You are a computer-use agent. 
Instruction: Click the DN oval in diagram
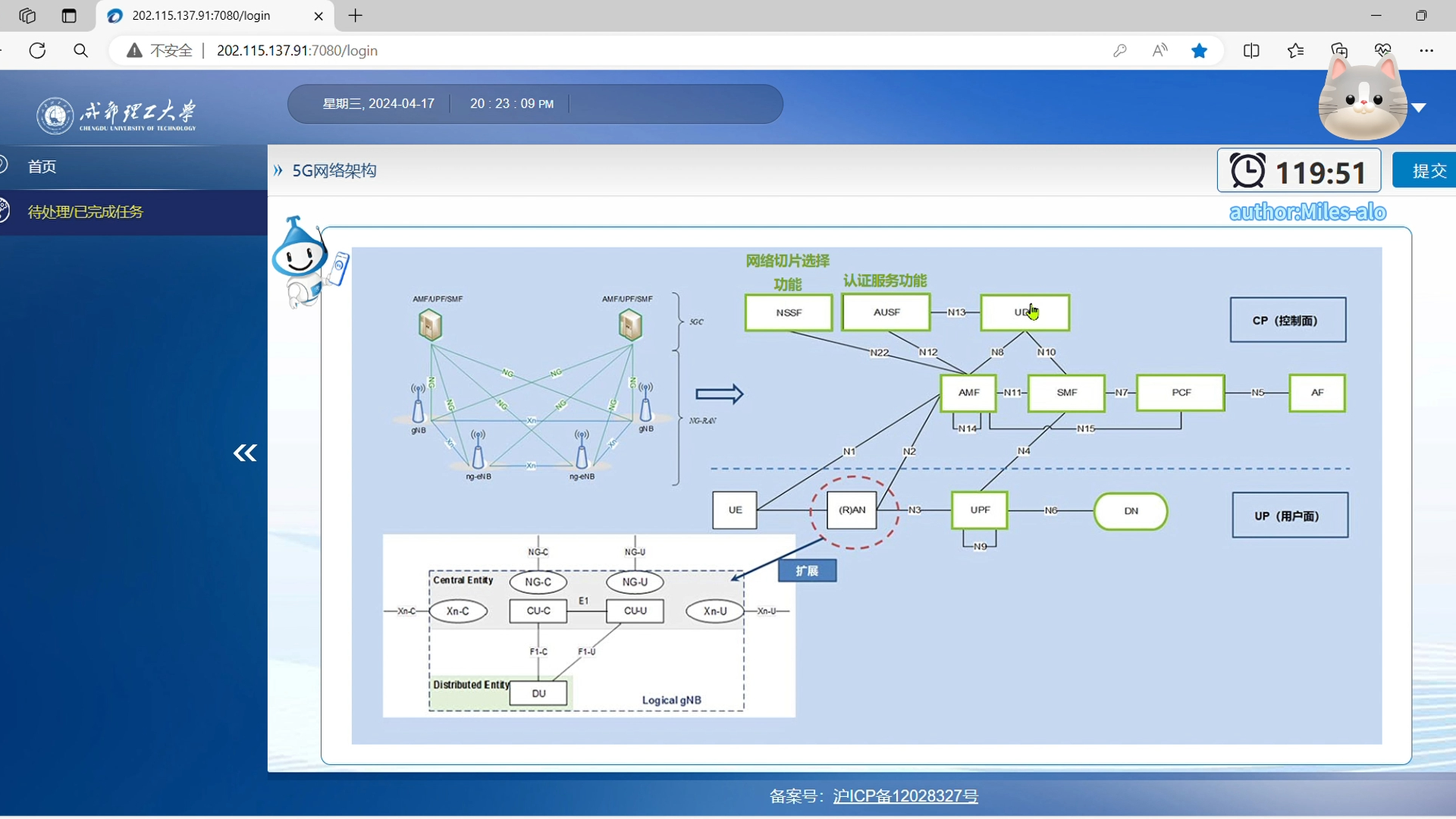click(x=1131, y=511)
